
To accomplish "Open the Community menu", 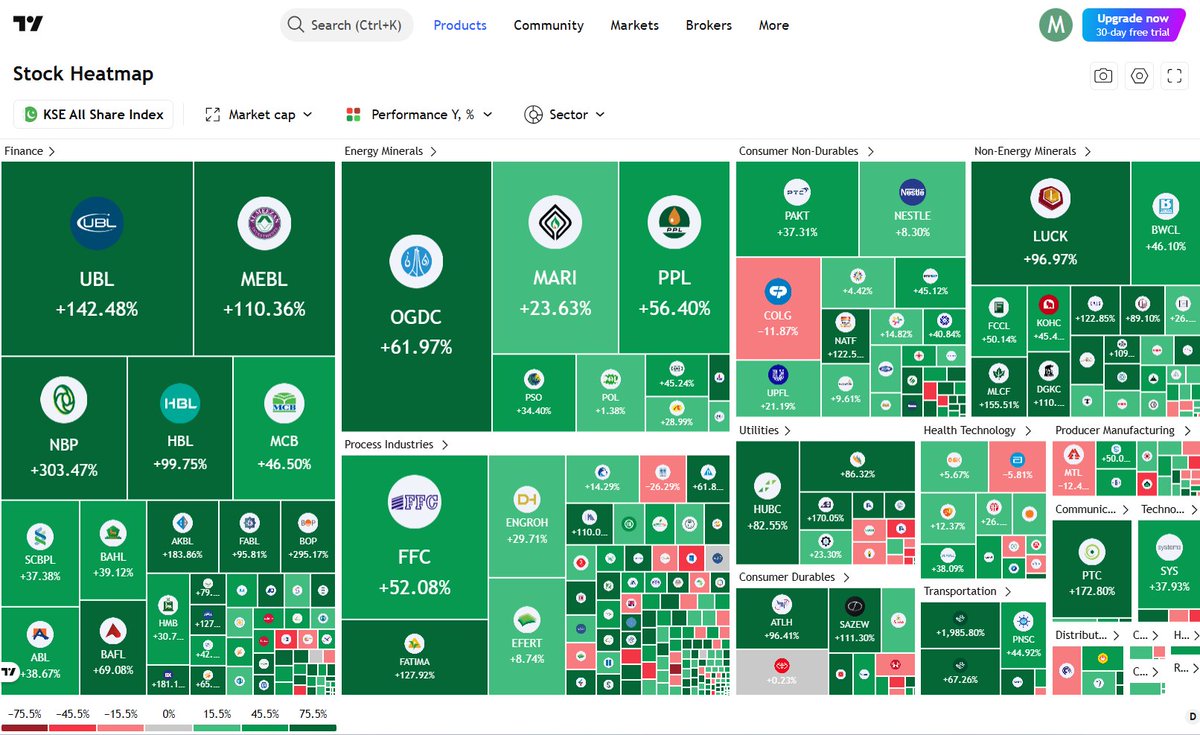I will 548,25.
